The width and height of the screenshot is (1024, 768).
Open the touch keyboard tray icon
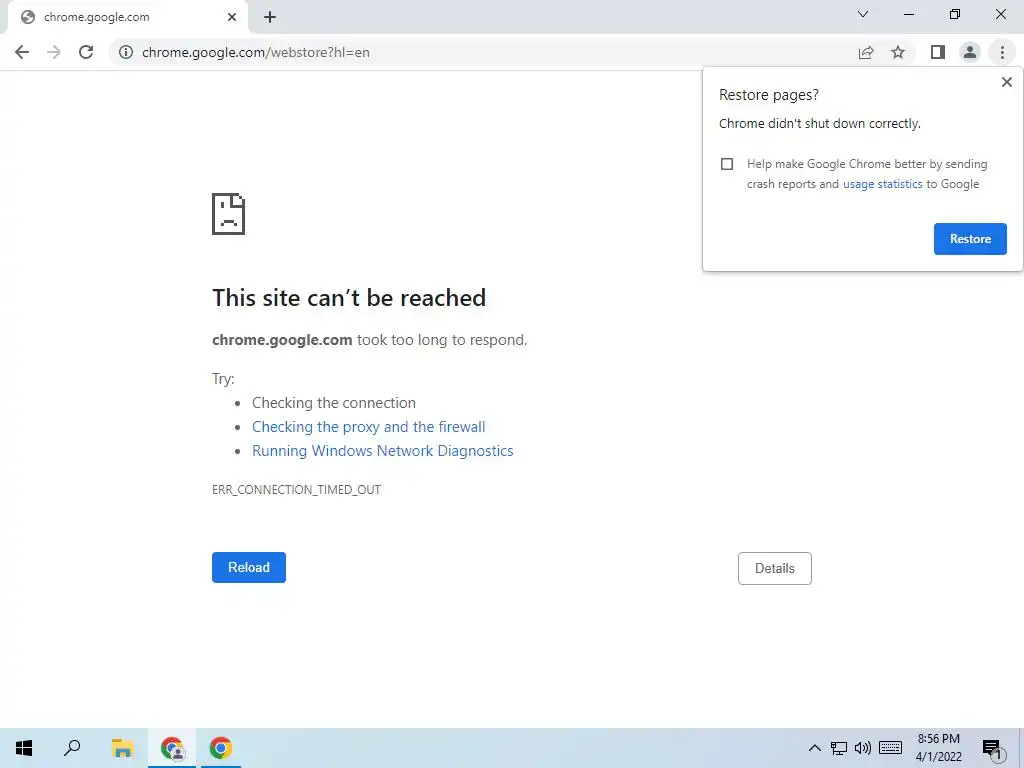click(890, 748)
